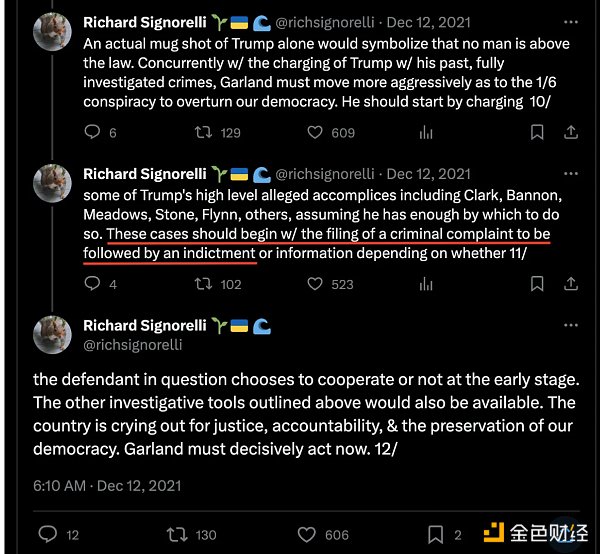Open the avatar on the topmost tweet

(x=52, y=34)
